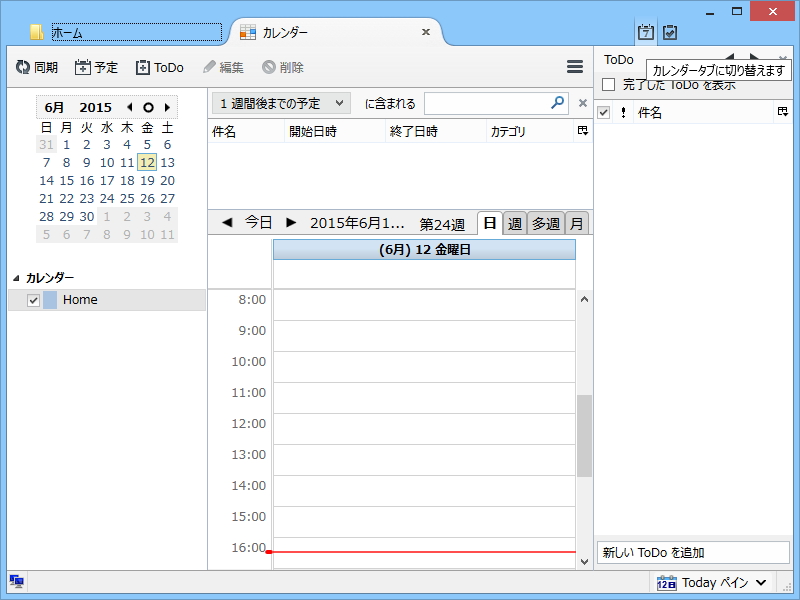Click 新しい ToDo を追加 input field
The height and width of the screenshot is (600, 800).
pyautogui.click(x=693, y=553)
